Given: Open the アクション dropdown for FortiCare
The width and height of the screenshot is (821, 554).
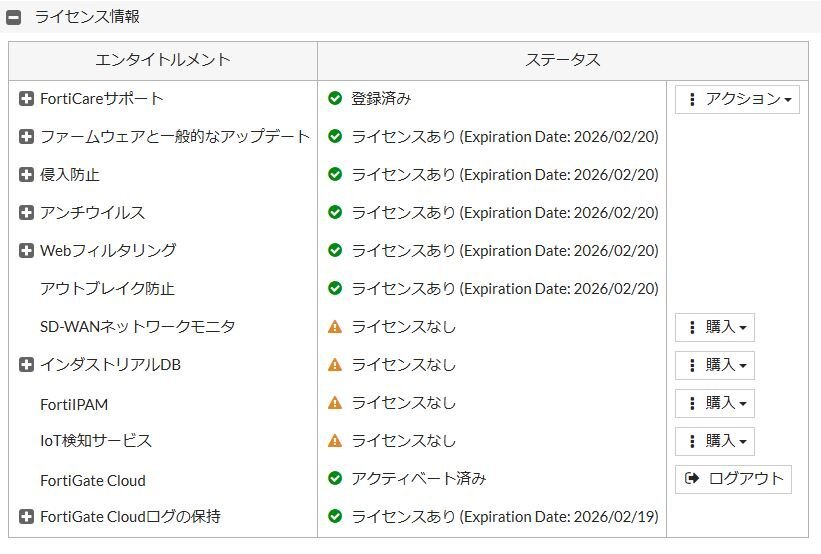Looking at the screenshot, I should 737,99.
